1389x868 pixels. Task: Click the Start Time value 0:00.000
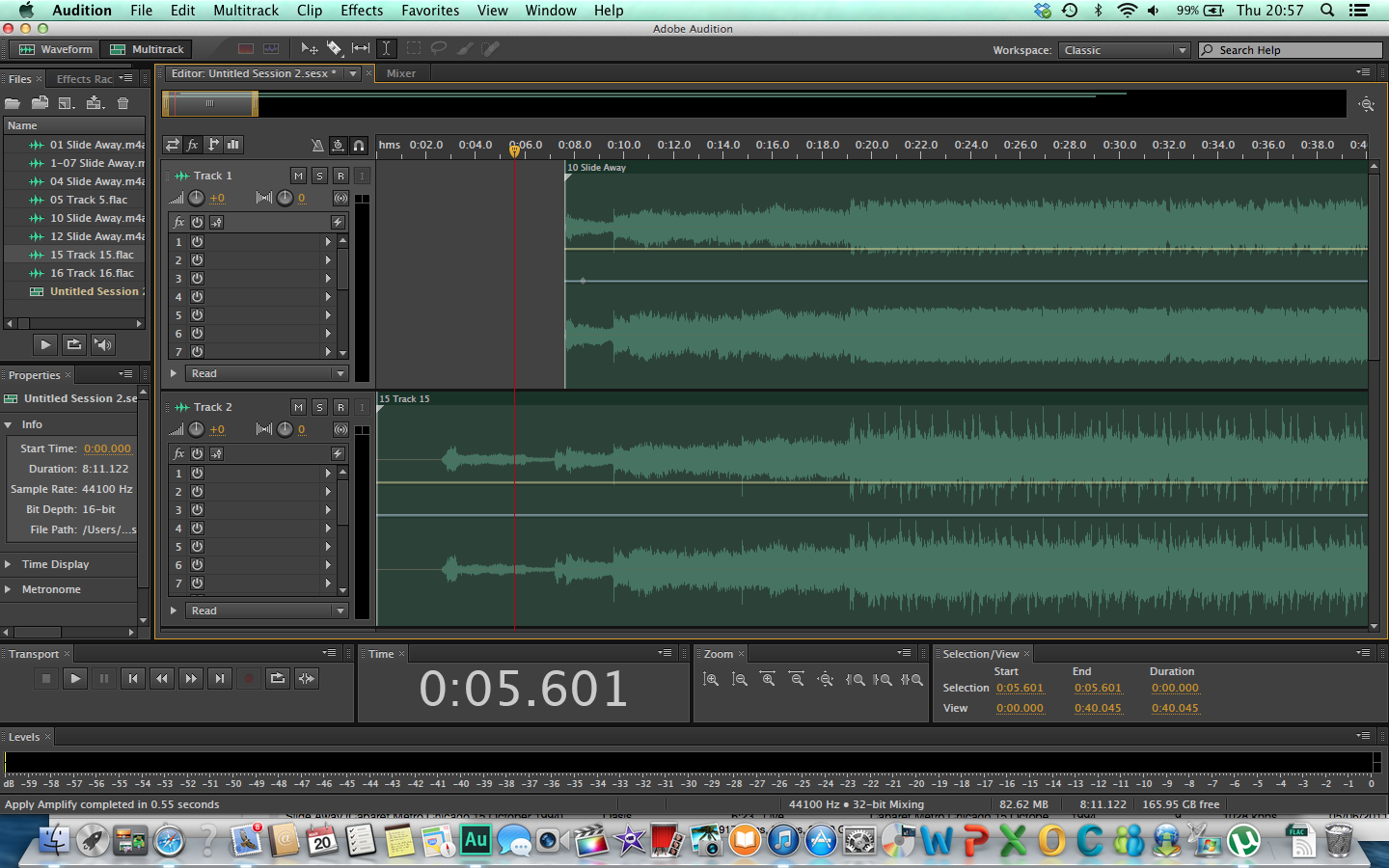tap(107, 448)
